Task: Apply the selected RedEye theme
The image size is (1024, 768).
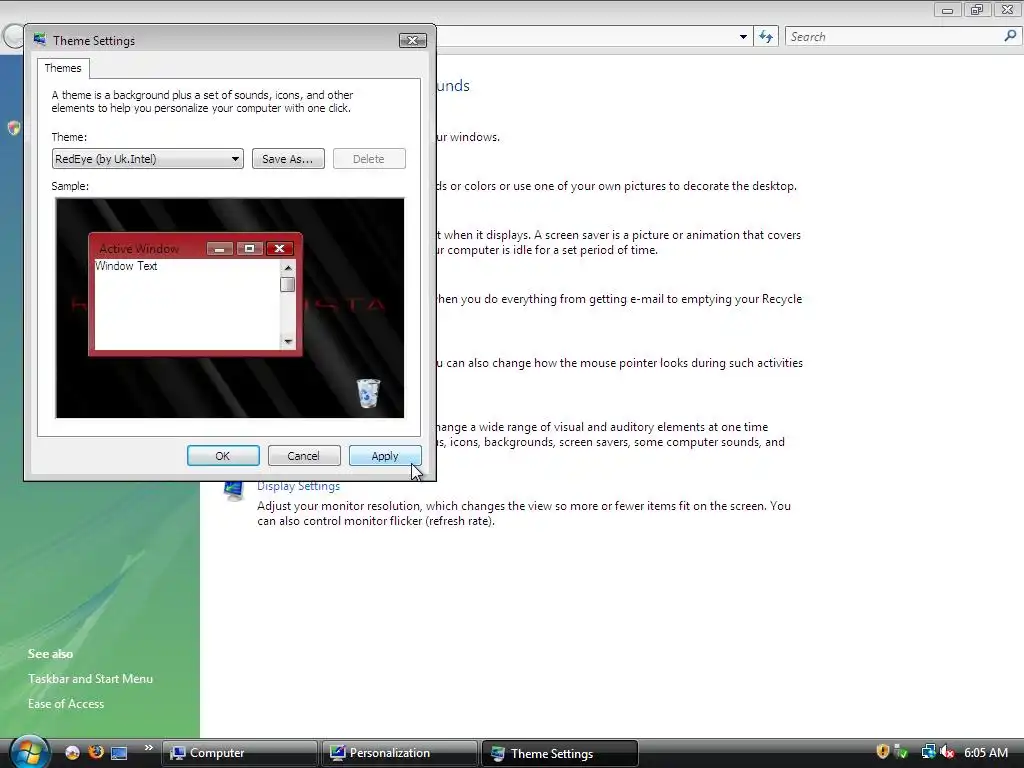Action: point(385,456)
